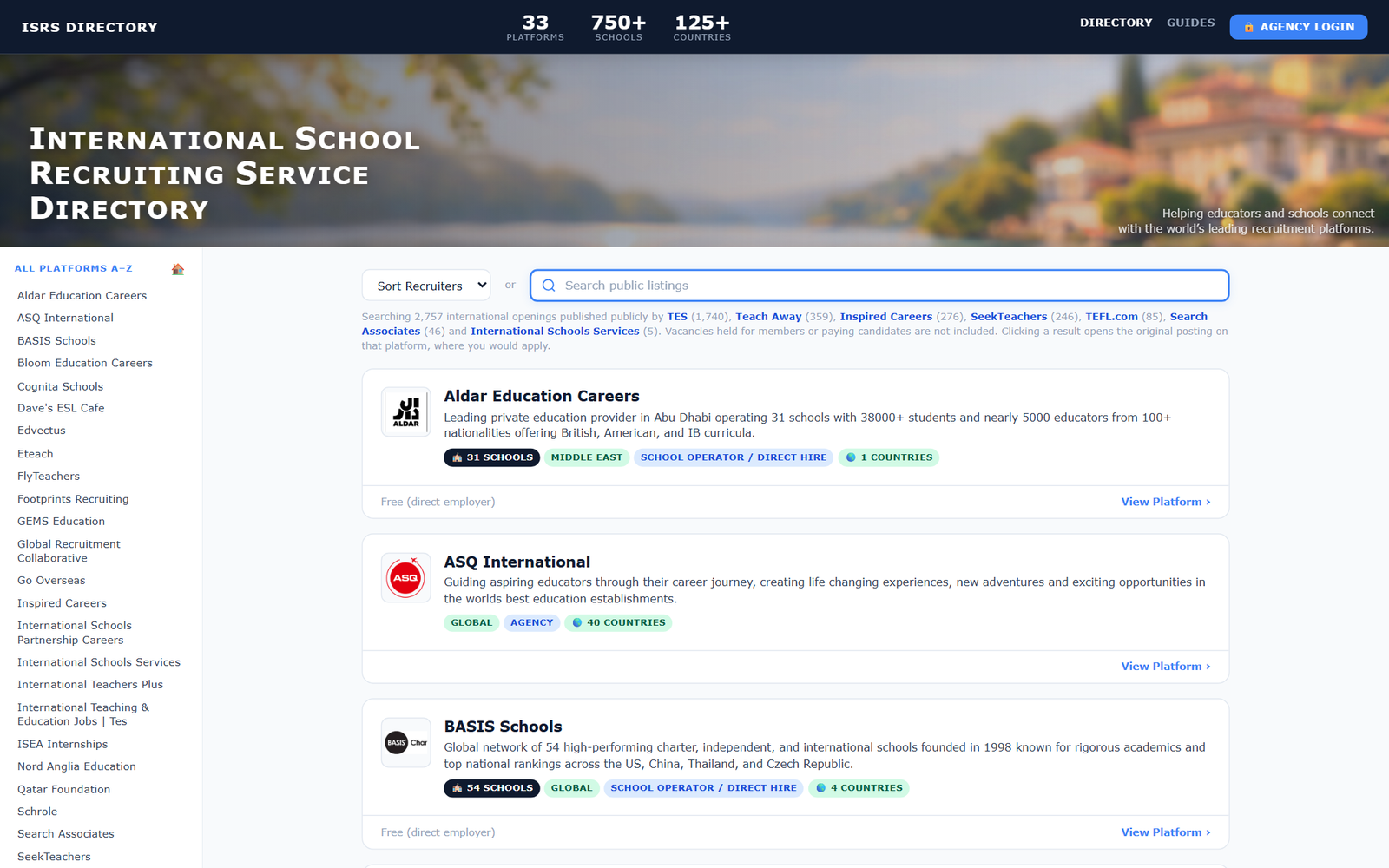The width and height of the screenshot is (1389, 868).
Task: Select ASQ International in sidebar
Action: pyautogui.click(x=65, y=319)
